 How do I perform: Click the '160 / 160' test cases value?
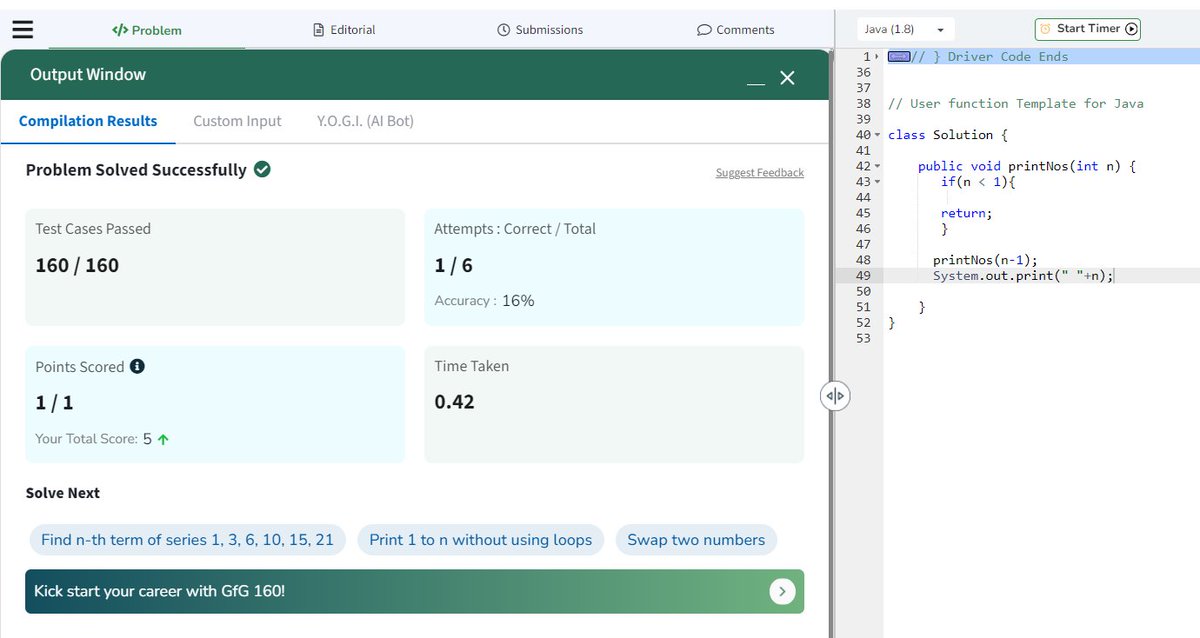click(77, 265)
